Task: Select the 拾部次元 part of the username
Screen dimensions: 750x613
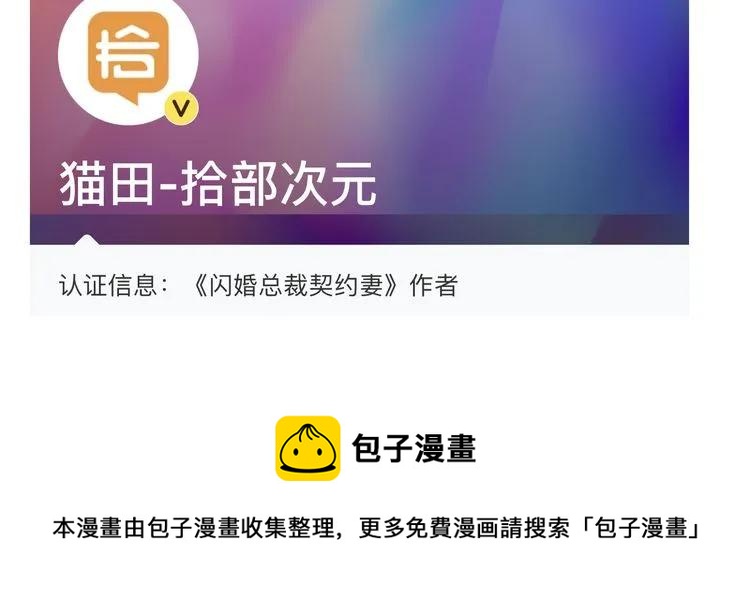Action: [279, 184]
